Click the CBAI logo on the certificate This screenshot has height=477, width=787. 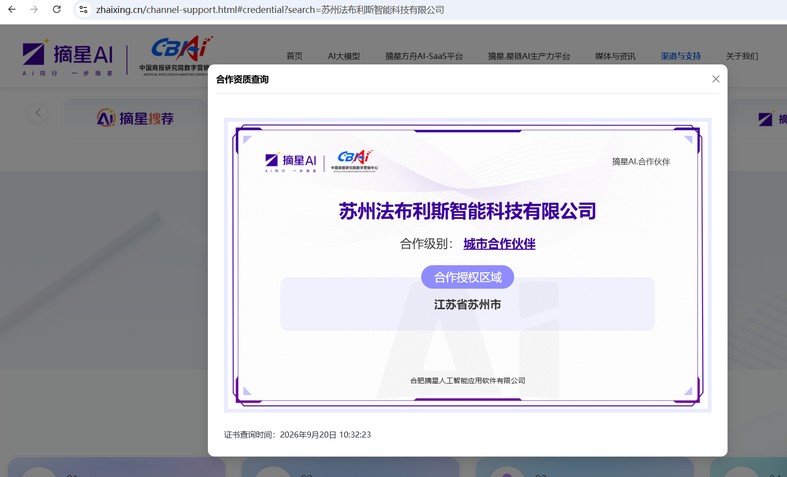click(354, 161)
